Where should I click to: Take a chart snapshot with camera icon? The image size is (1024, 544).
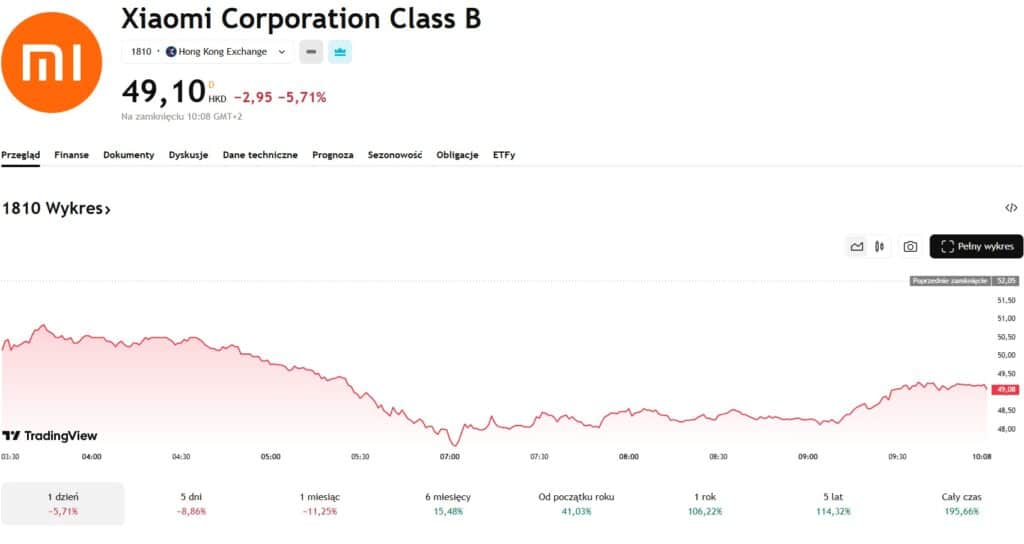[910, 246]
